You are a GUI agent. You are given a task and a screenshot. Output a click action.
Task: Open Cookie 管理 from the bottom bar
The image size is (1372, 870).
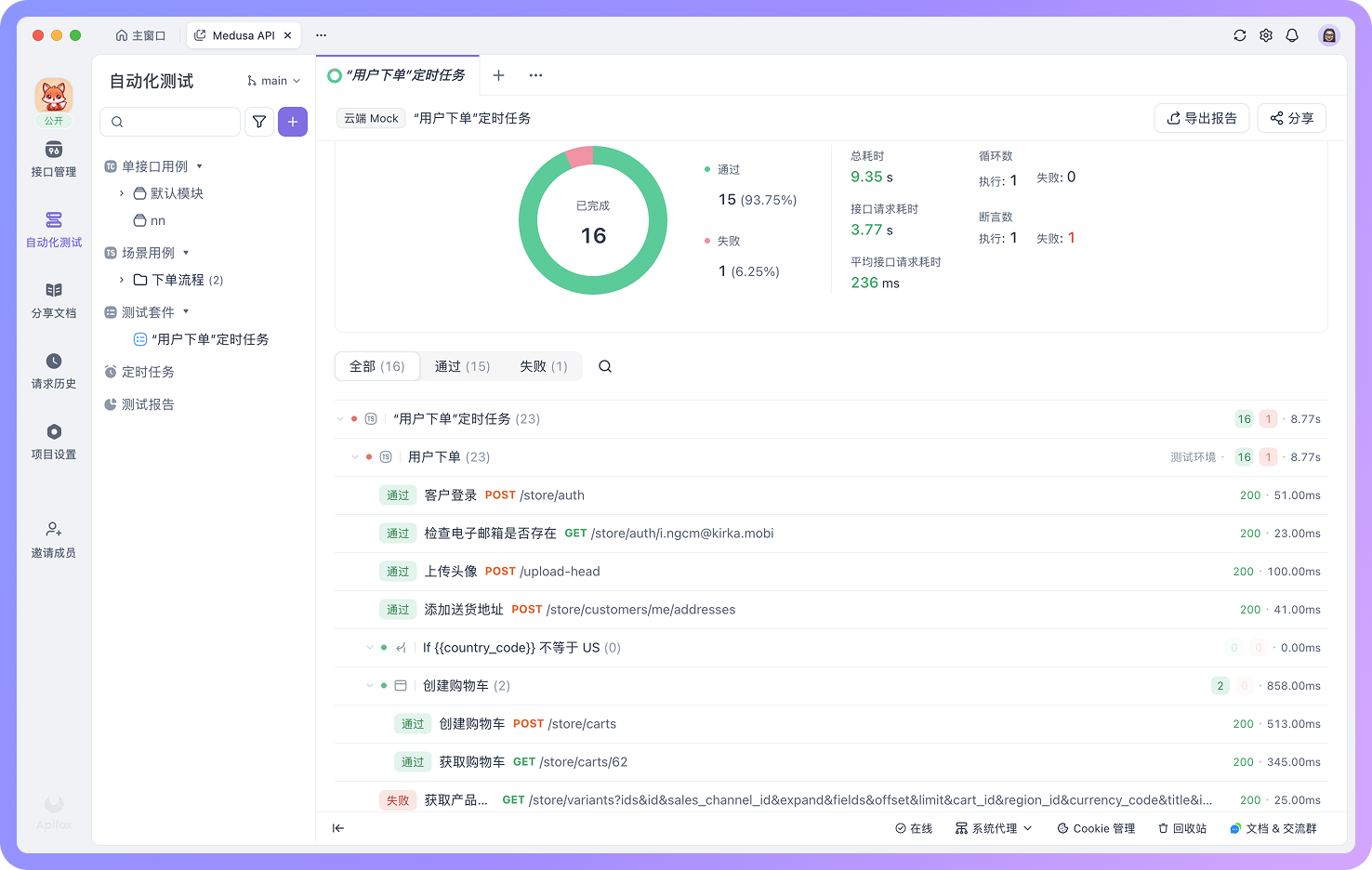1096,828
